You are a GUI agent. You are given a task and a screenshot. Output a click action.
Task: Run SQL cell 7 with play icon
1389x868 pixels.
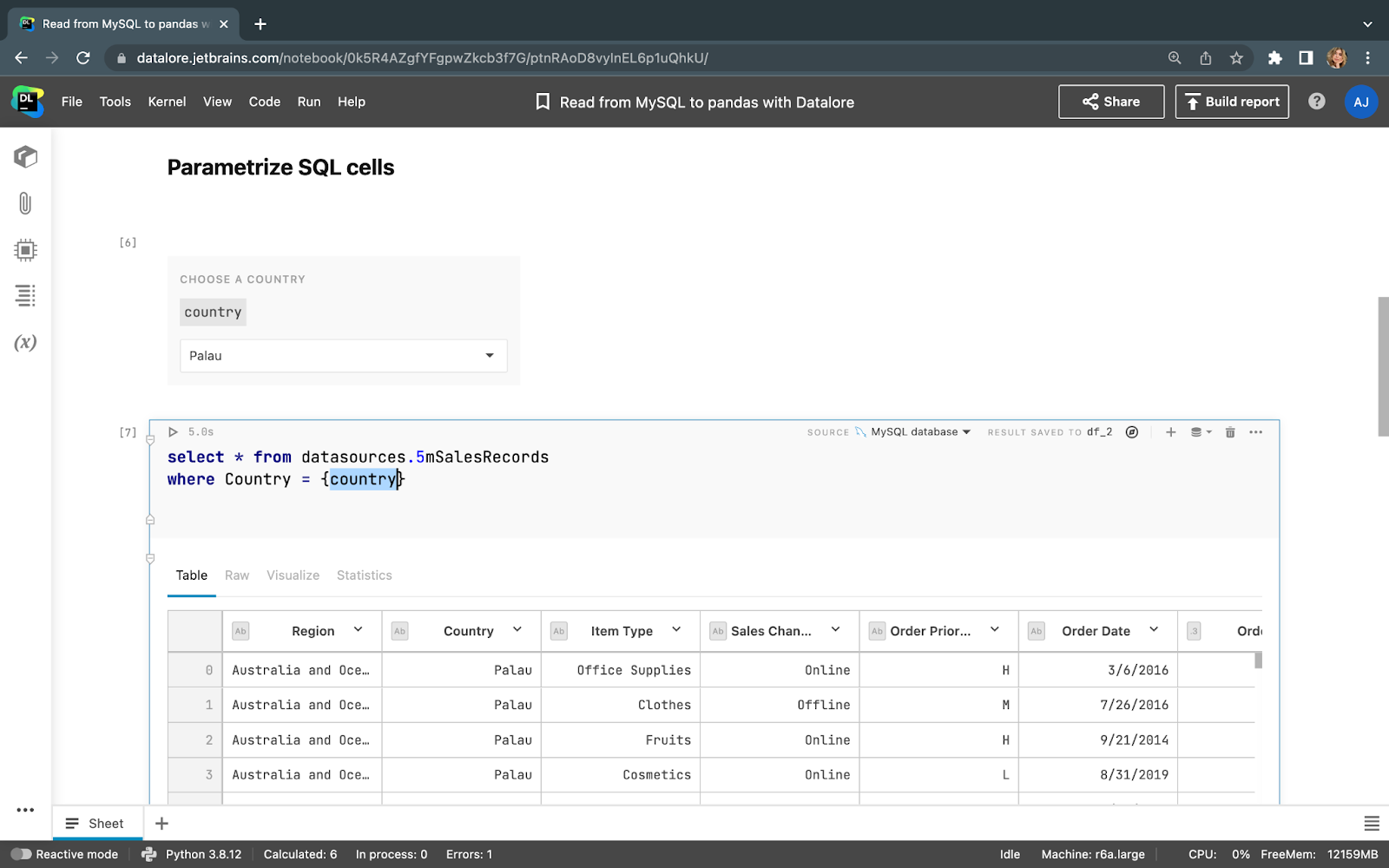pyautogui.click(x=173, y=432)
